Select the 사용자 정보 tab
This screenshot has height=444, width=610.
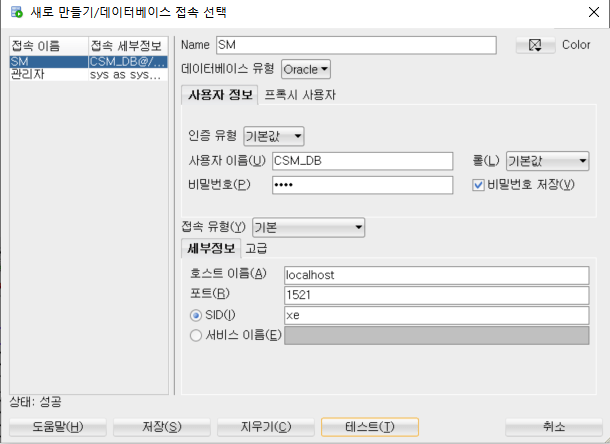[x=220, y=95]
